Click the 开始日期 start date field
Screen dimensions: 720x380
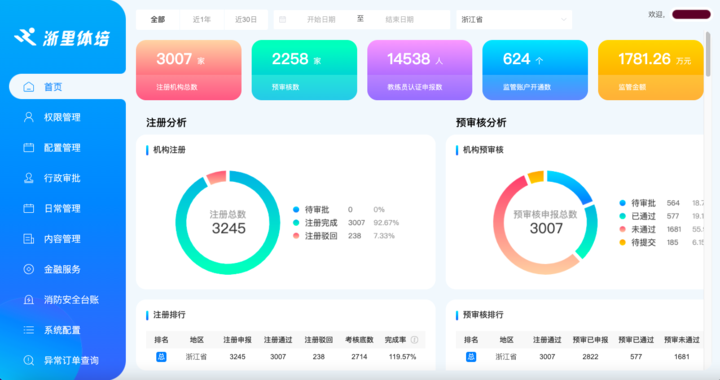click(321, 20)
